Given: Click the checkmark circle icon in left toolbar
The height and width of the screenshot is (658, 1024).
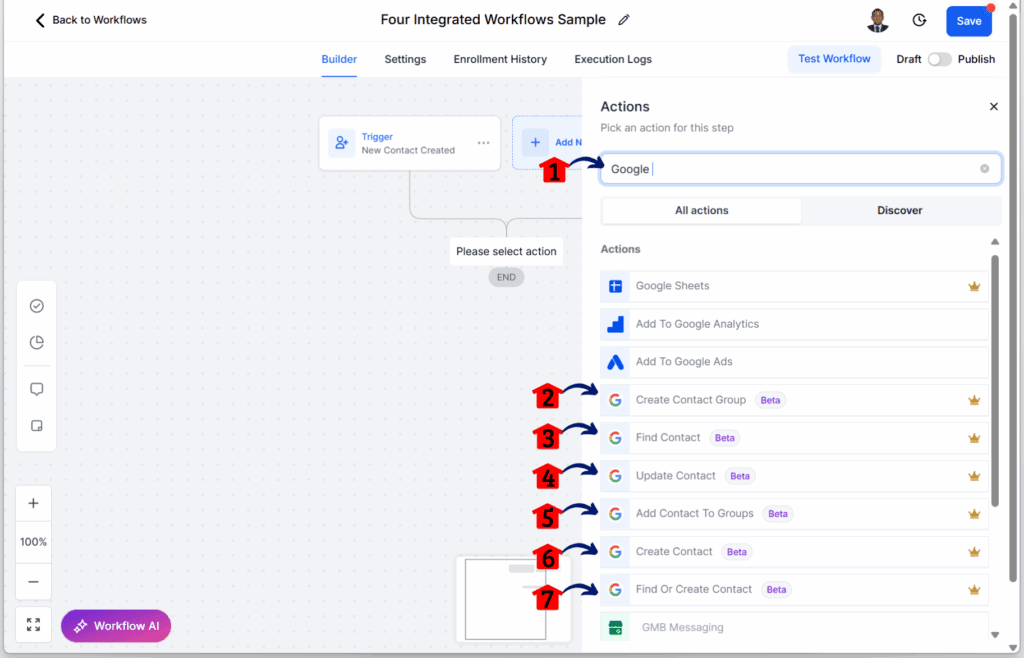Looking at the screenshot, I should click(x=37, y=306).
